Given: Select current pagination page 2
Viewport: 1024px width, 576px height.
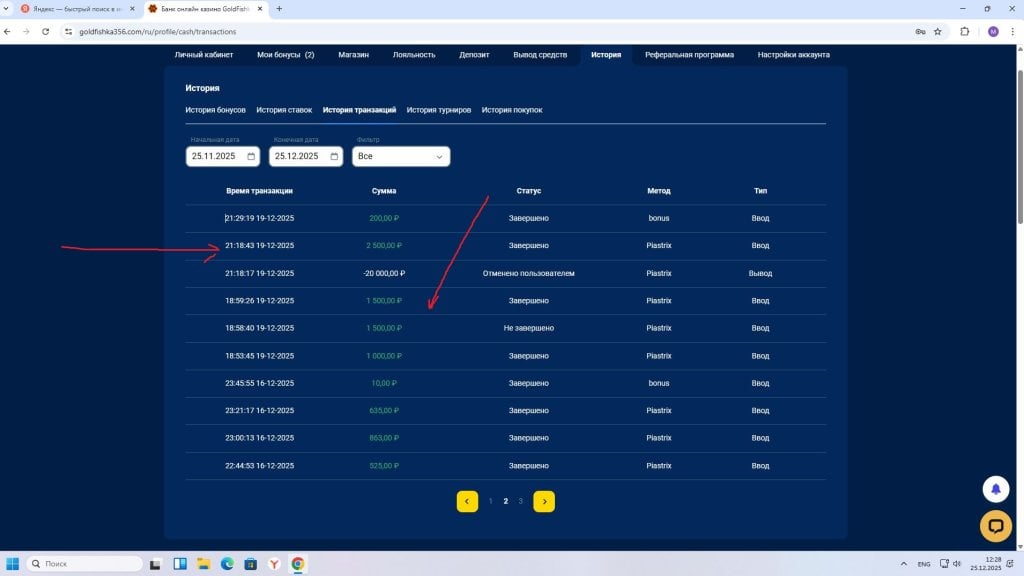Looking at the screenshot, I should coord(505,502).
